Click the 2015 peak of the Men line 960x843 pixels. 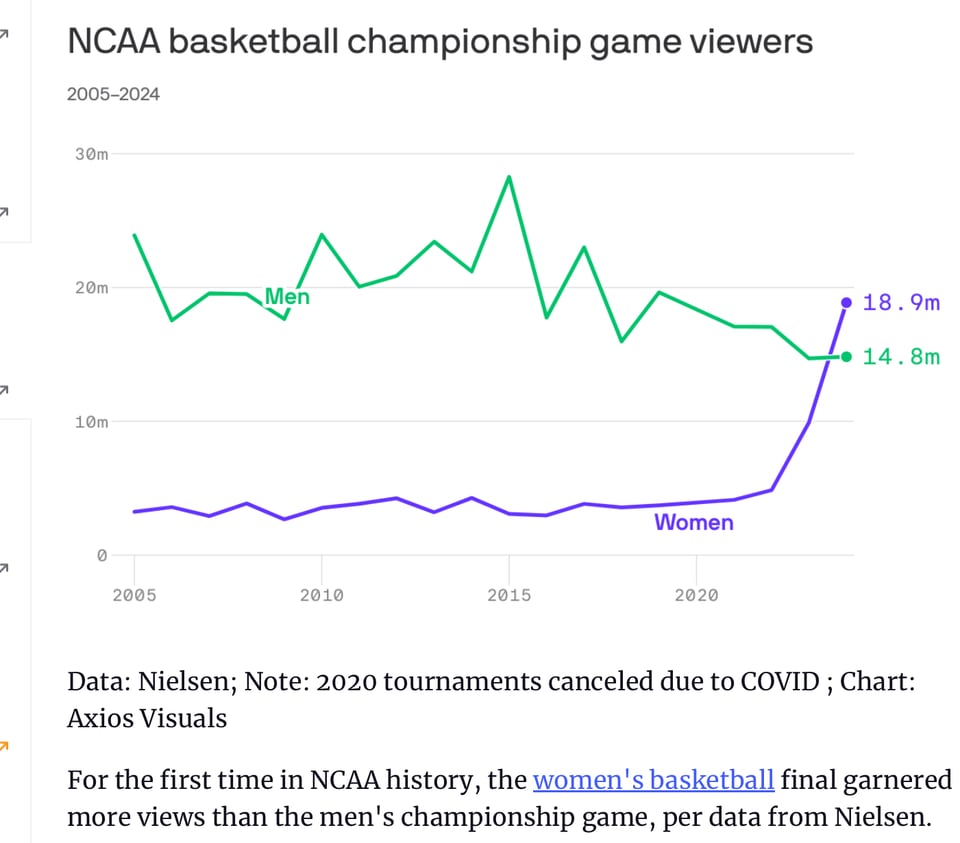coord(509,177)
